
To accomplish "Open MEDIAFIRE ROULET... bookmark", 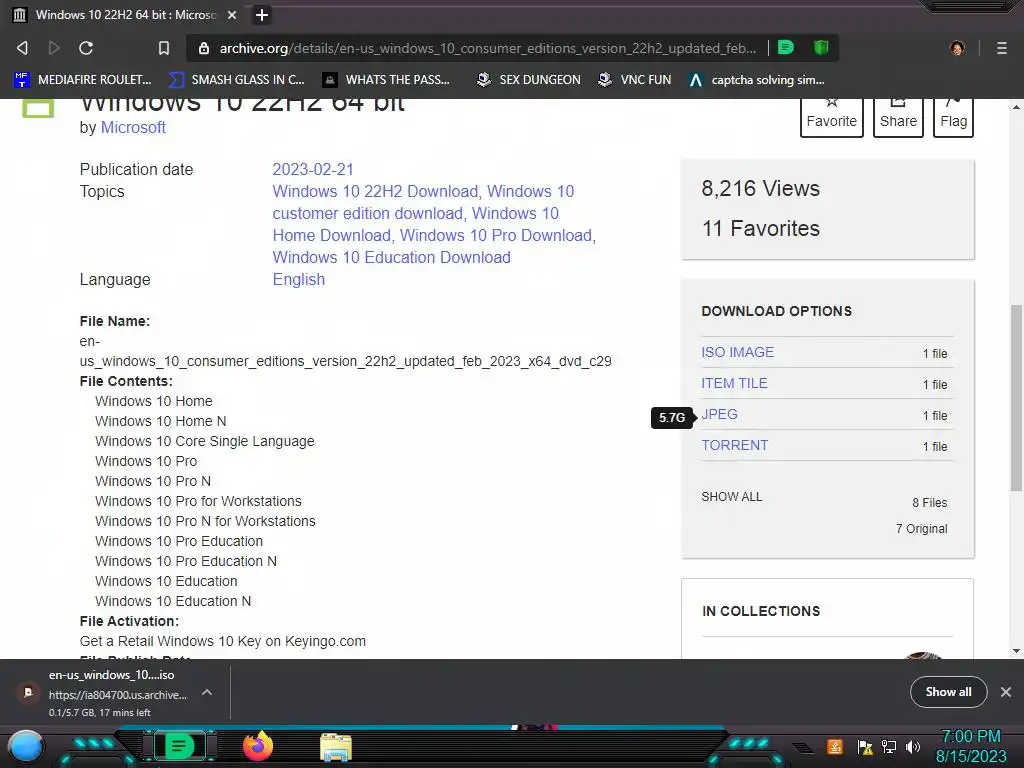I will point(82,80).
